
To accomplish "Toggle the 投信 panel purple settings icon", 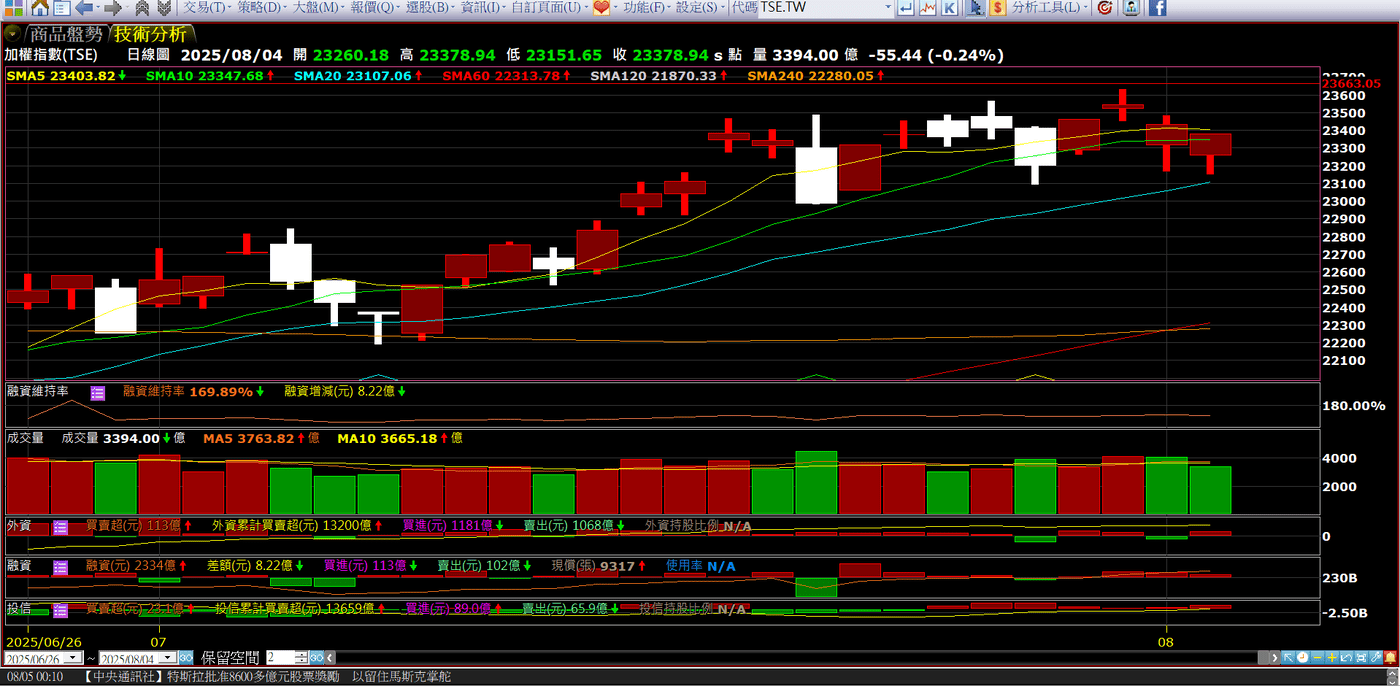I will point(60,609).
